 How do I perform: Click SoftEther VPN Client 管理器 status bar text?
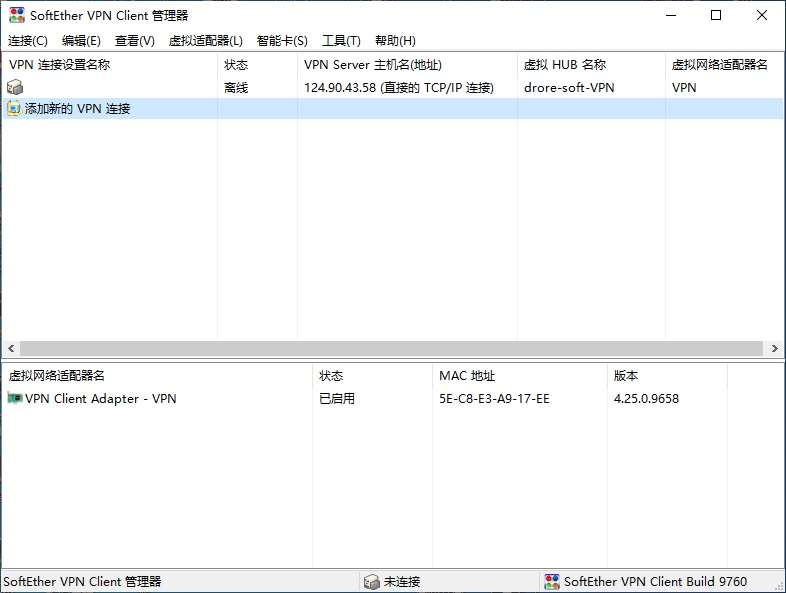[82, 581]
